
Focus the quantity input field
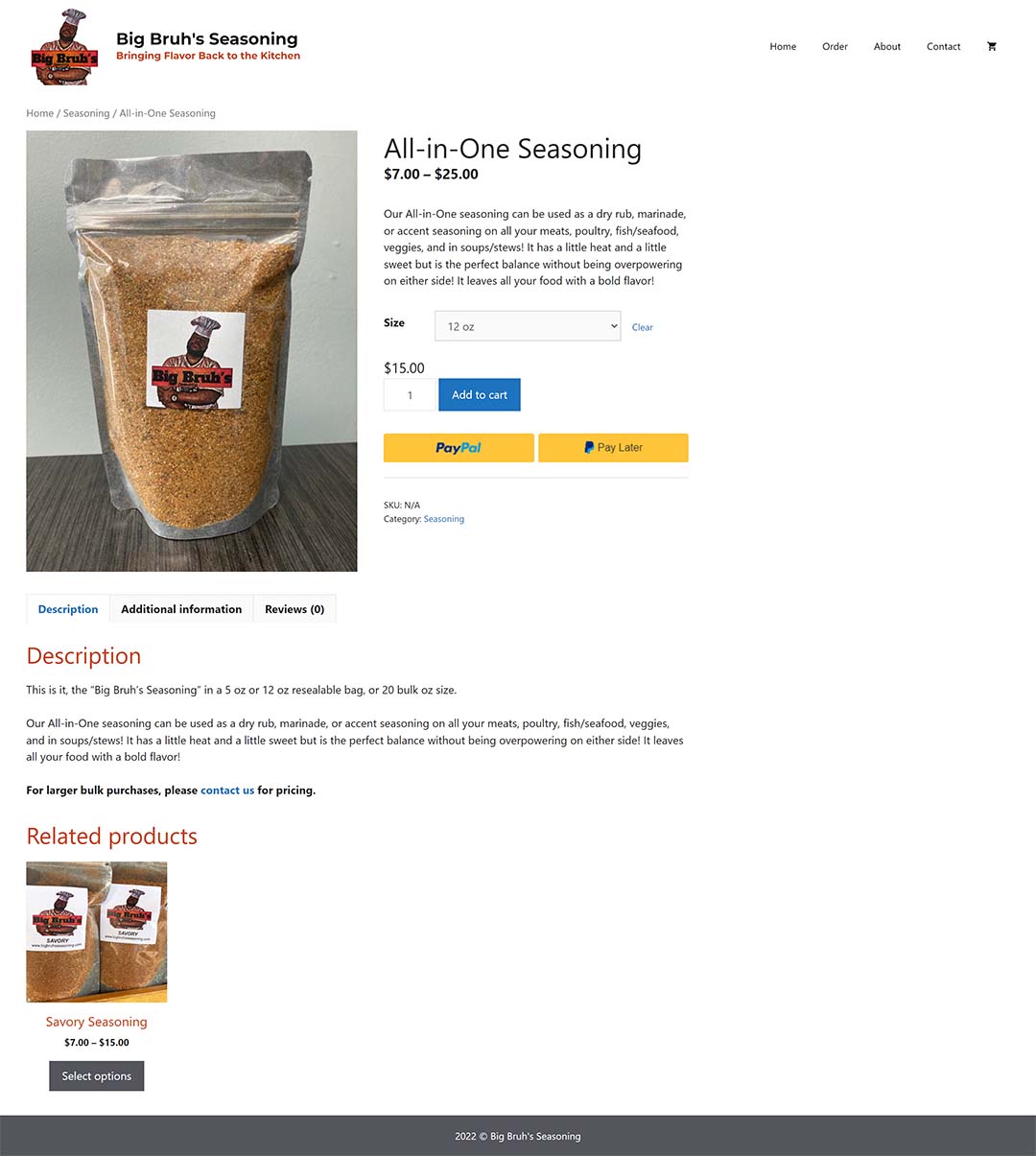pos(410,394)
